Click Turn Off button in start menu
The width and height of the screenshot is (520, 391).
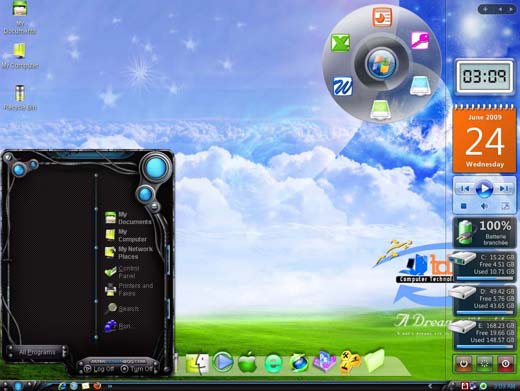(x=137, y=369)
